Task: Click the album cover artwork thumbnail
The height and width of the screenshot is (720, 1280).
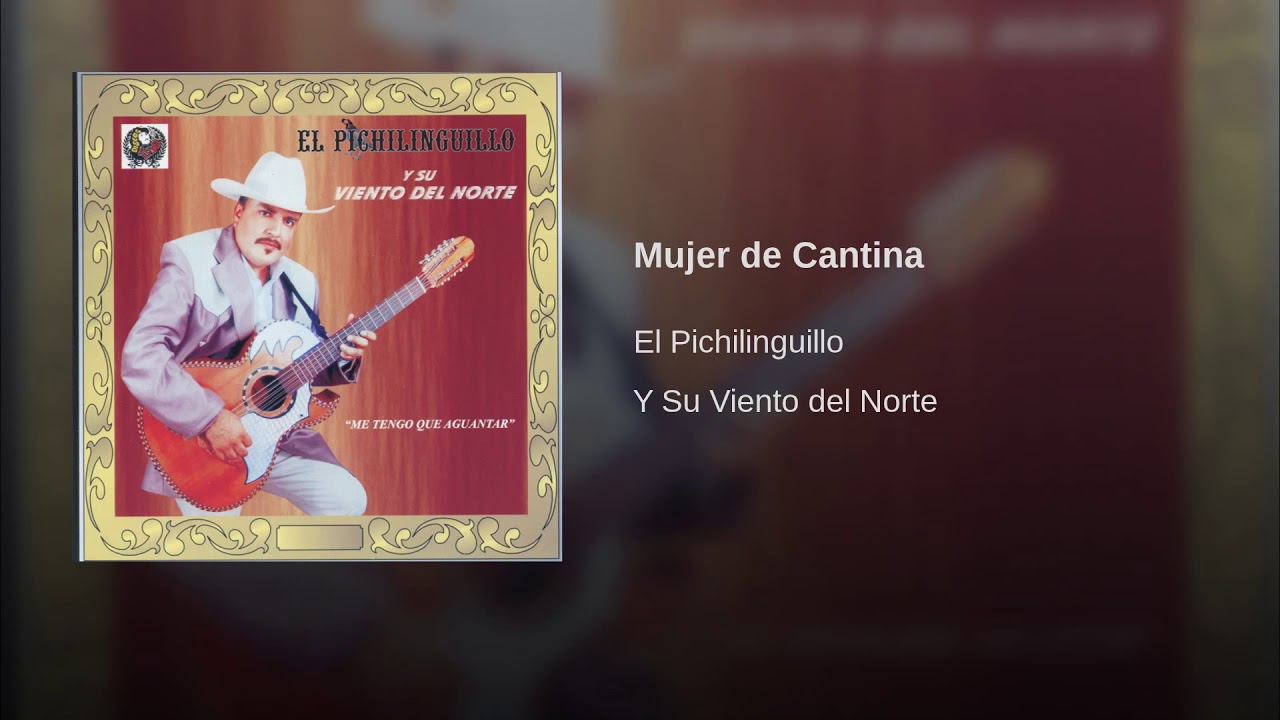Action: pyautogui.click(x=319, y=316)
